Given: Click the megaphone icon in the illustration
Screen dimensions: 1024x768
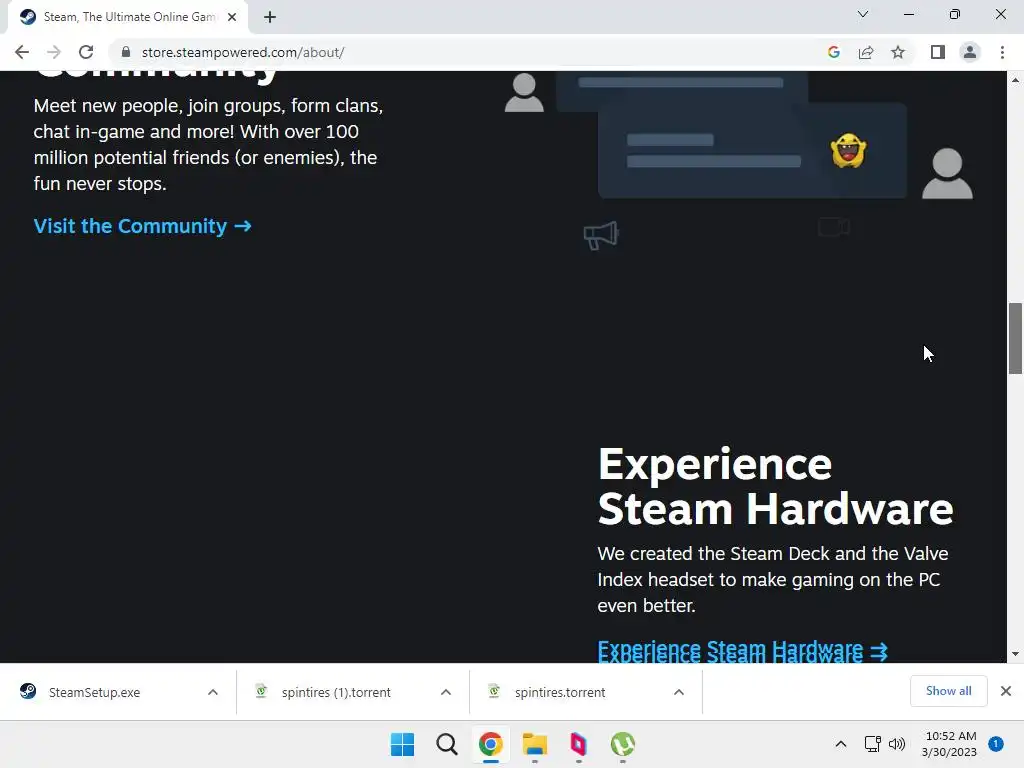Looking at the screenshot, I should (x=601, y=235).
